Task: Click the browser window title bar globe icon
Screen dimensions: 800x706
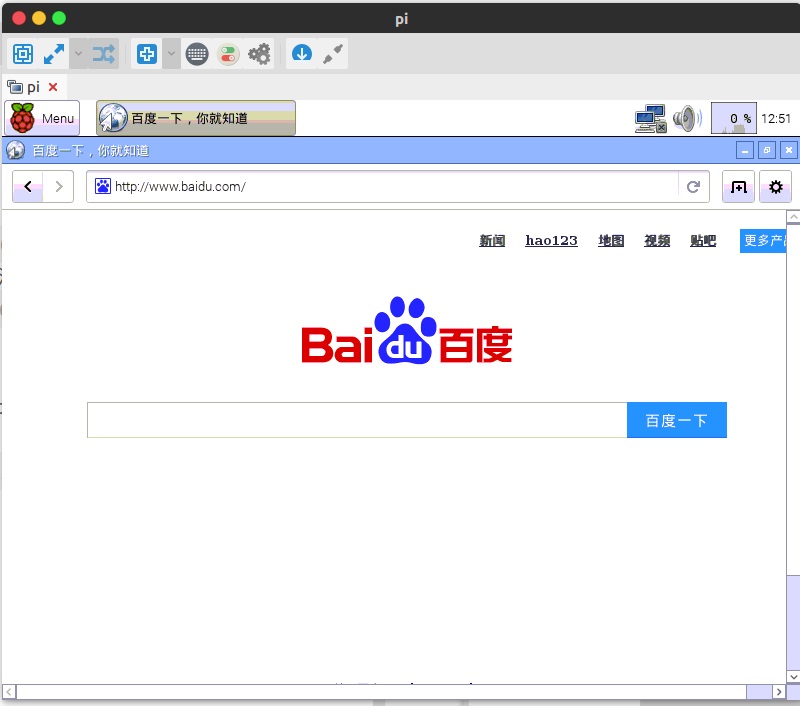Action: click(15, 150)
